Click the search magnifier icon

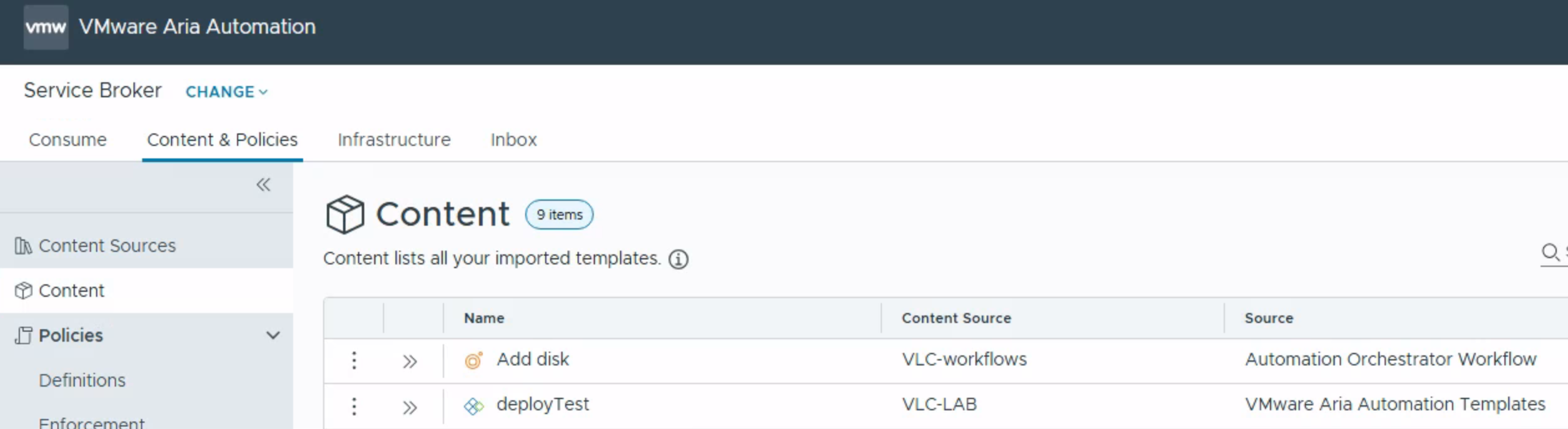(x=1551, y=253)
